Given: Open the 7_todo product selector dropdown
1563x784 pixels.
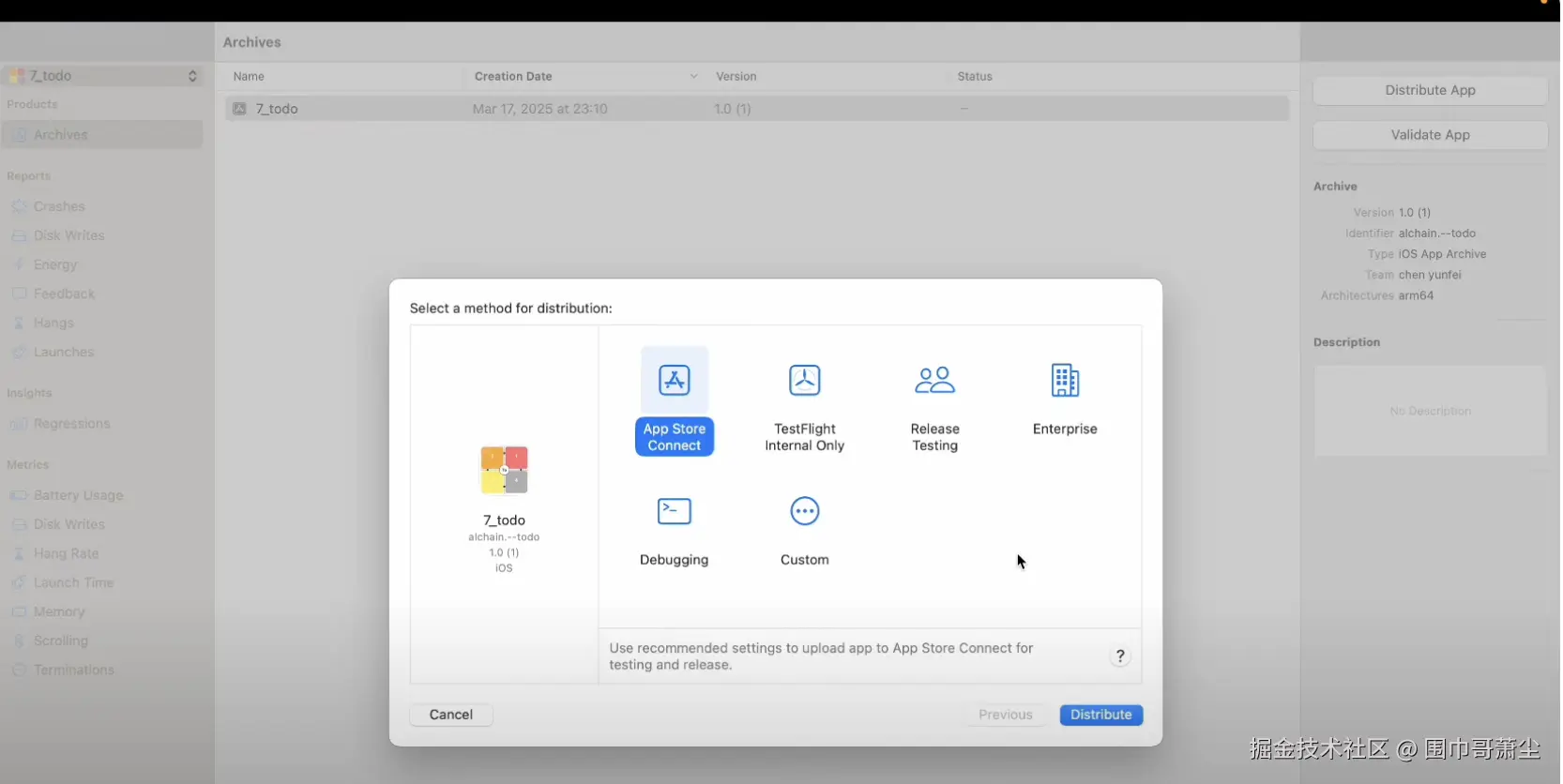Looking at the screenshot, I should click(103, 76).
